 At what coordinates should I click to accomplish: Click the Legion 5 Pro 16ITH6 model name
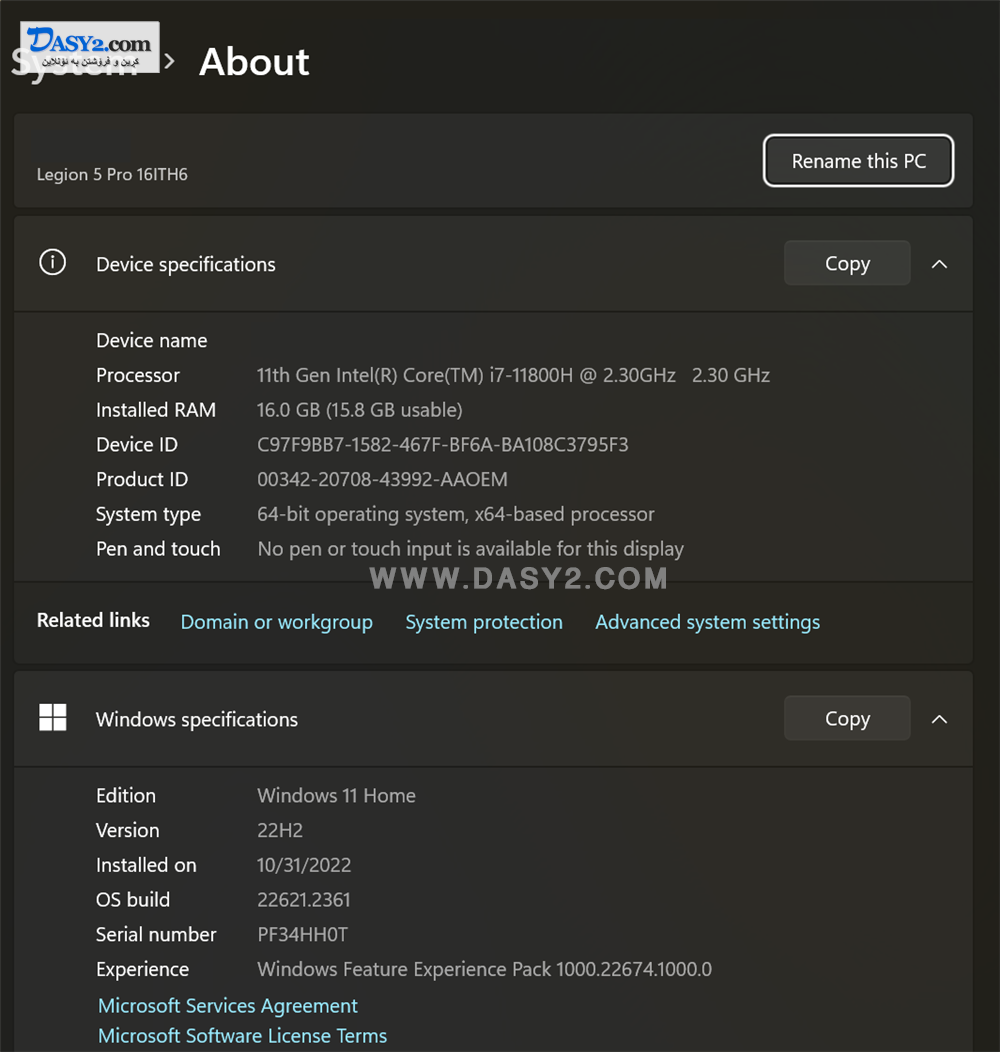(x=112, y=174)
